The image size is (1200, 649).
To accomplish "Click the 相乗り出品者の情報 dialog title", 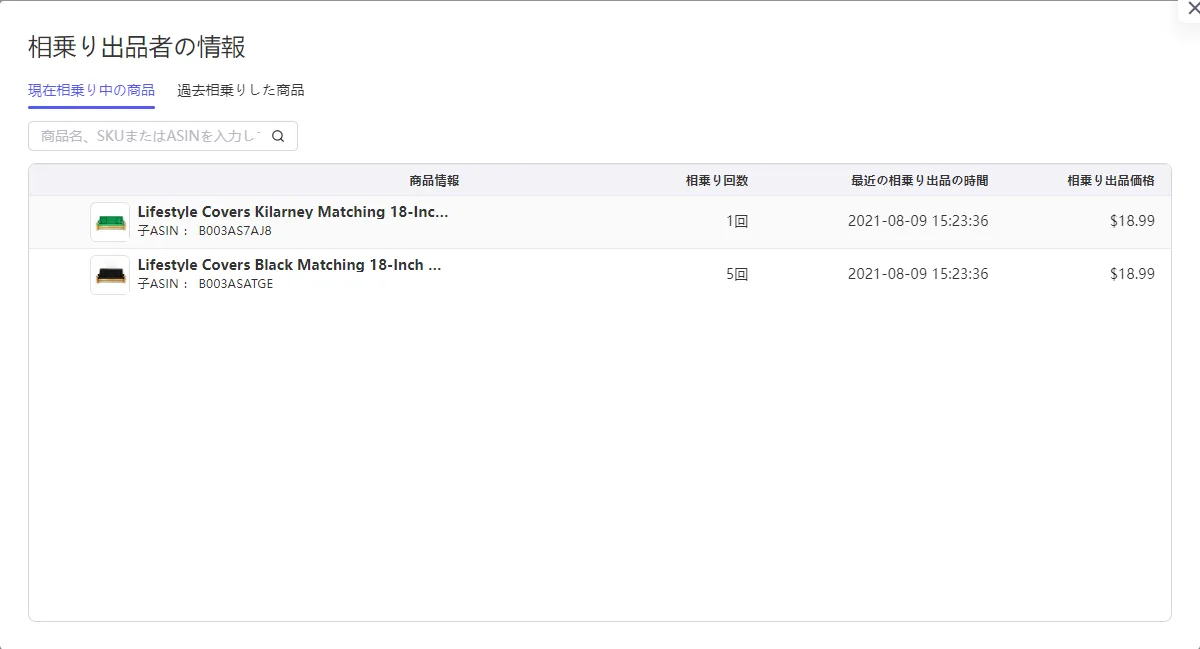I will point(137,46).
